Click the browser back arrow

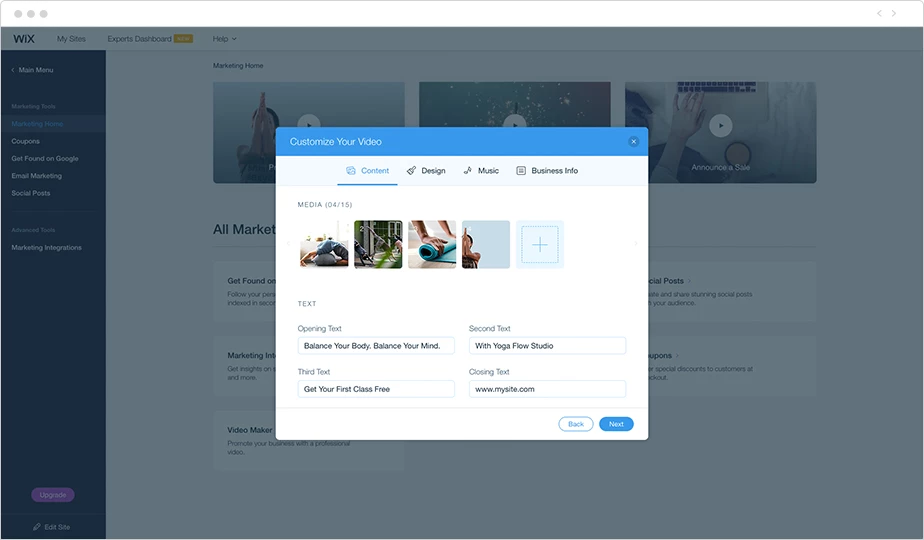click(x=879, y=13)
